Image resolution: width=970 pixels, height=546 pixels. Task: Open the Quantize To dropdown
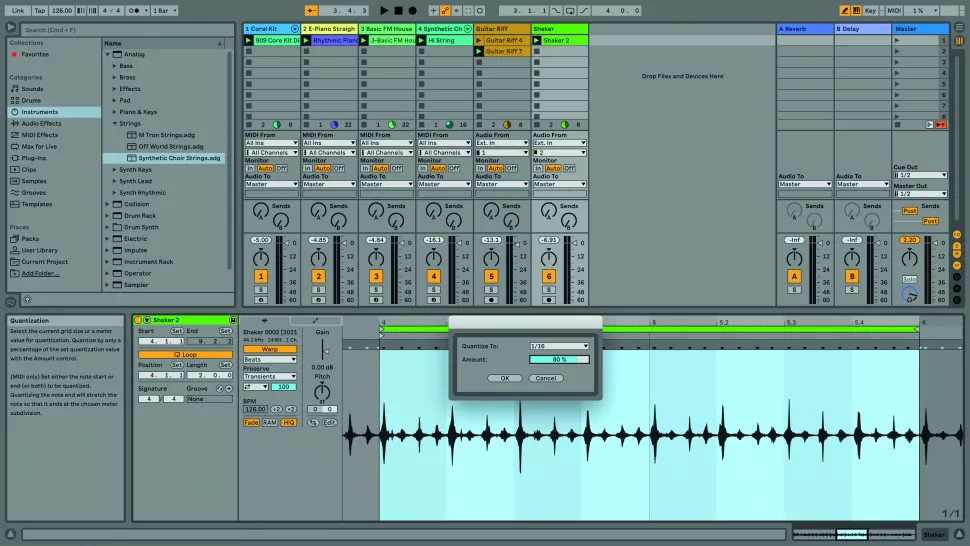[x=559, y=346]
